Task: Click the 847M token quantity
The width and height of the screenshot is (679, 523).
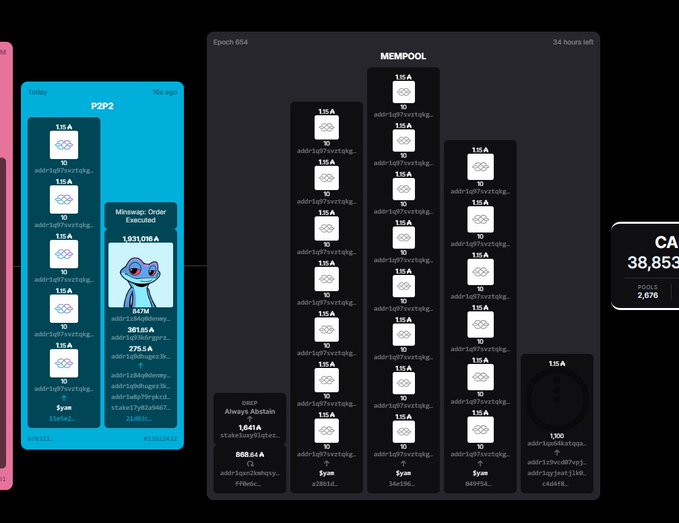Action: coord(141,311)
